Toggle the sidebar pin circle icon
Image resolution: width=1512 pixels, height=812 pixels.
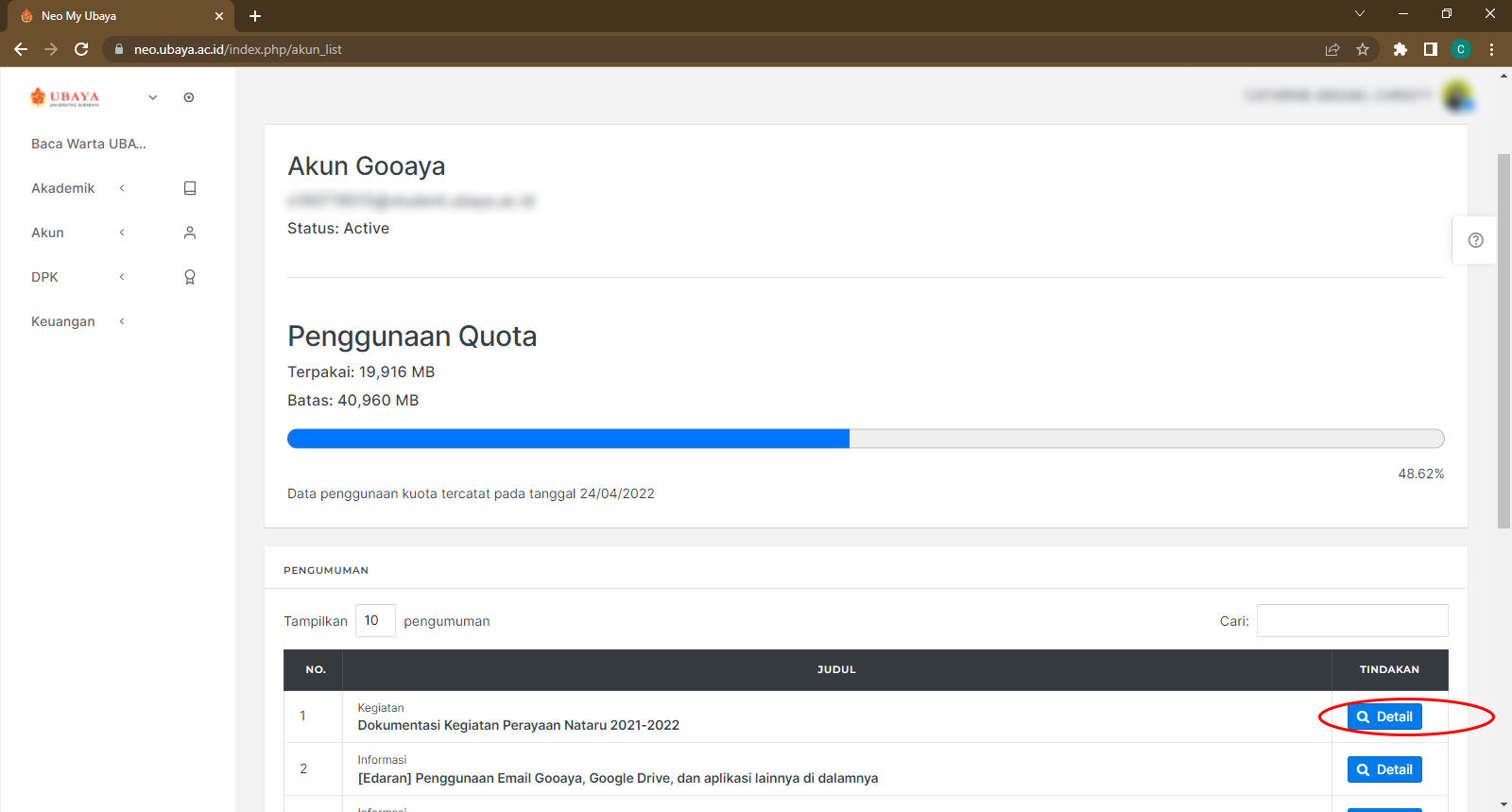(189, 97)
